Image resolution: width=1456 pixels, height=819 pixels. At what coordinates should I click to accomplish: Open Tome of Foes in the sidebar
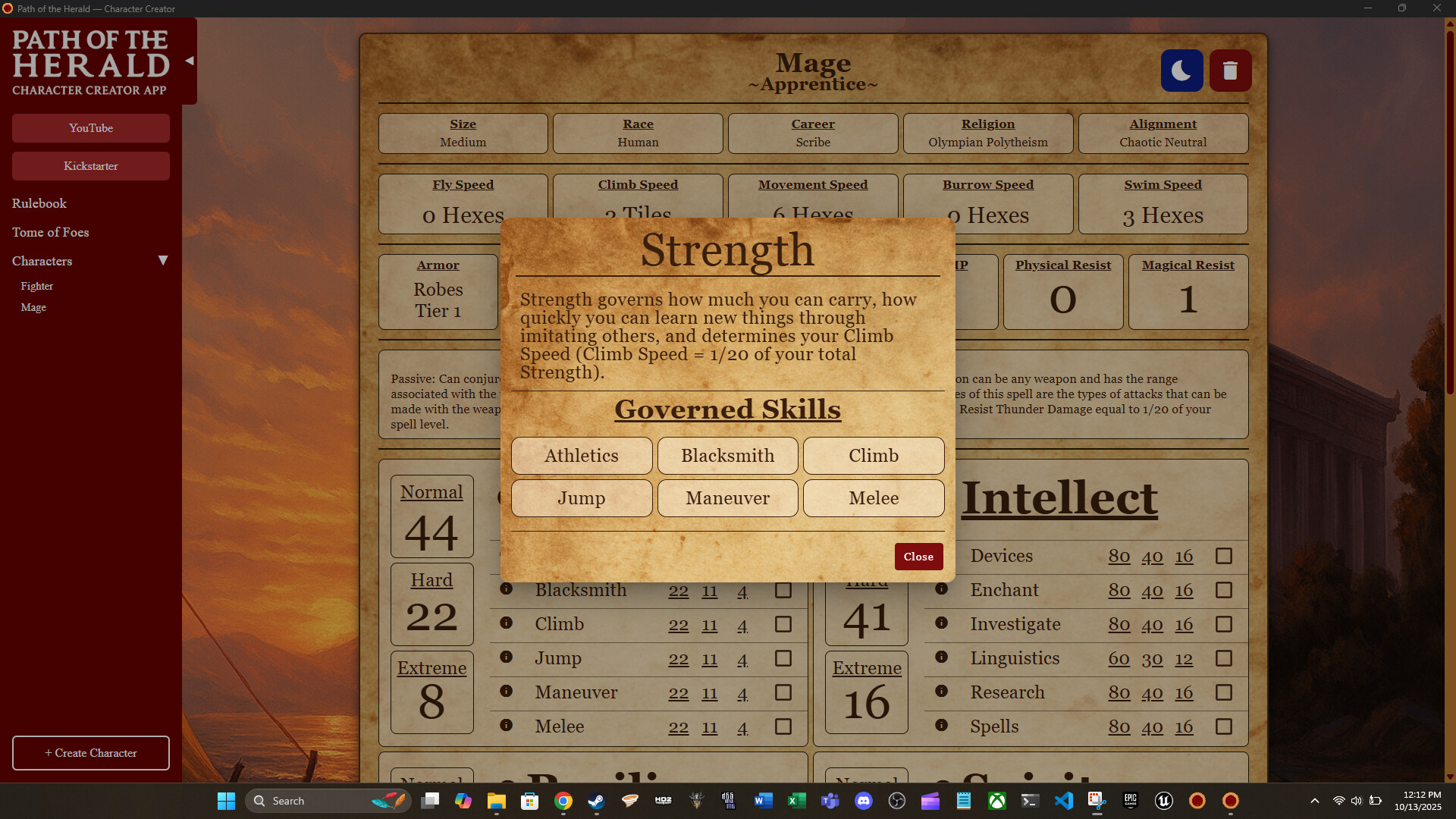pyautogui.click(x=50, y=232)
